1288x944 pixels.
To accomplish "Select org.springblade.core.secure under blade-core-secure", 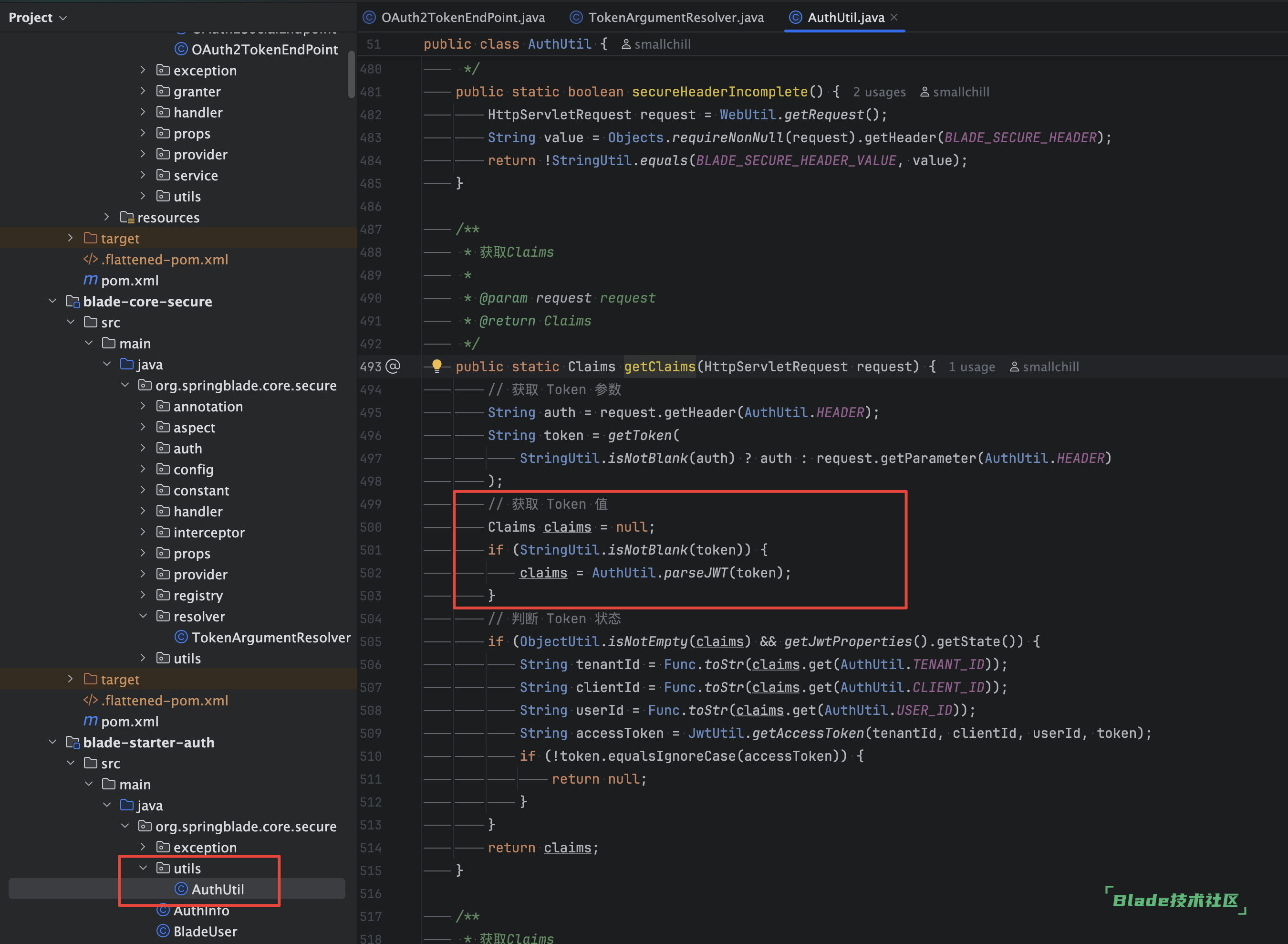I will [x=246, y=385].
